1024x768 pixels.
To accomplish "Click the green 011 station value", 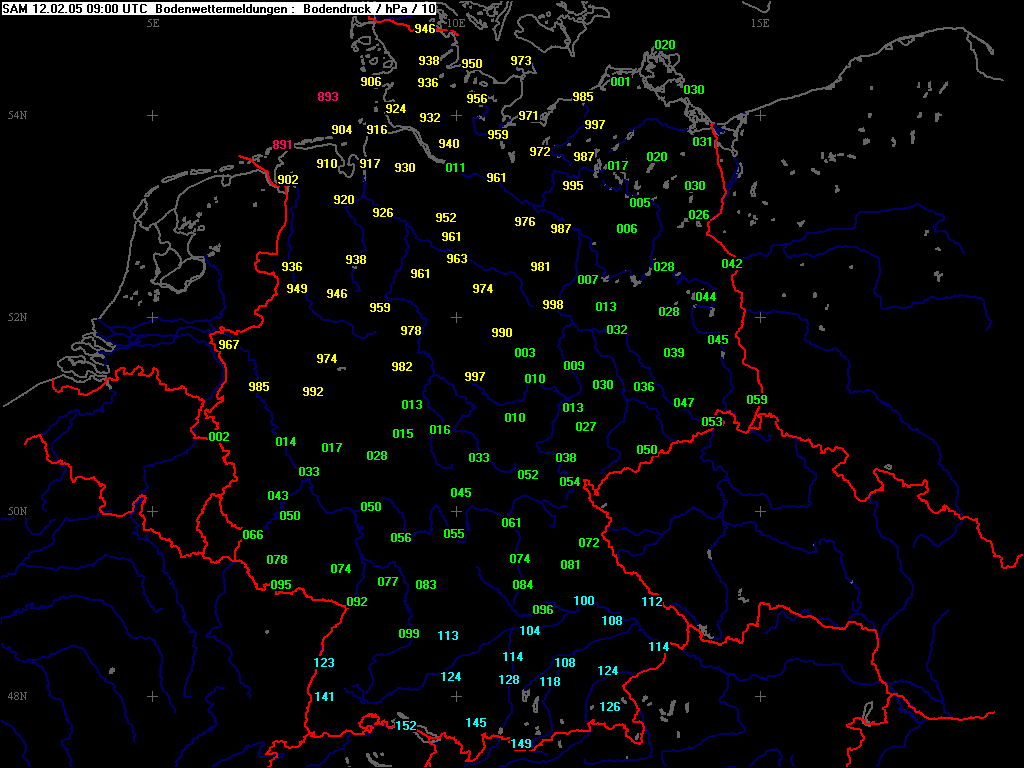I will click(x=455, y=168).
